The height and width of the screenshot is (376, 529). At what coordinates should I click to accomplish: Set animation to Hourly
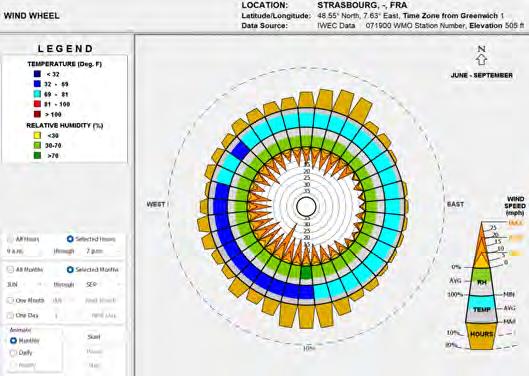(x=13, y=365)
